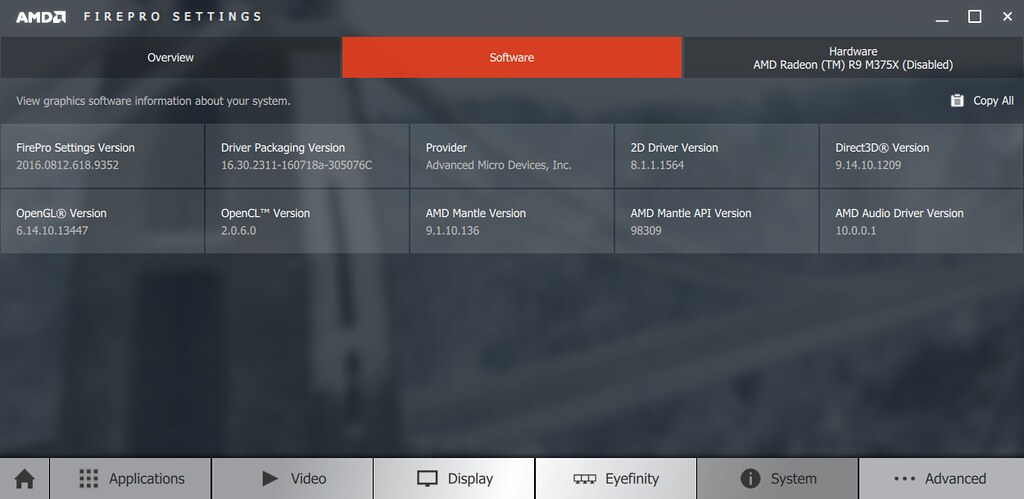Open the Video section label

click(308, 479)
